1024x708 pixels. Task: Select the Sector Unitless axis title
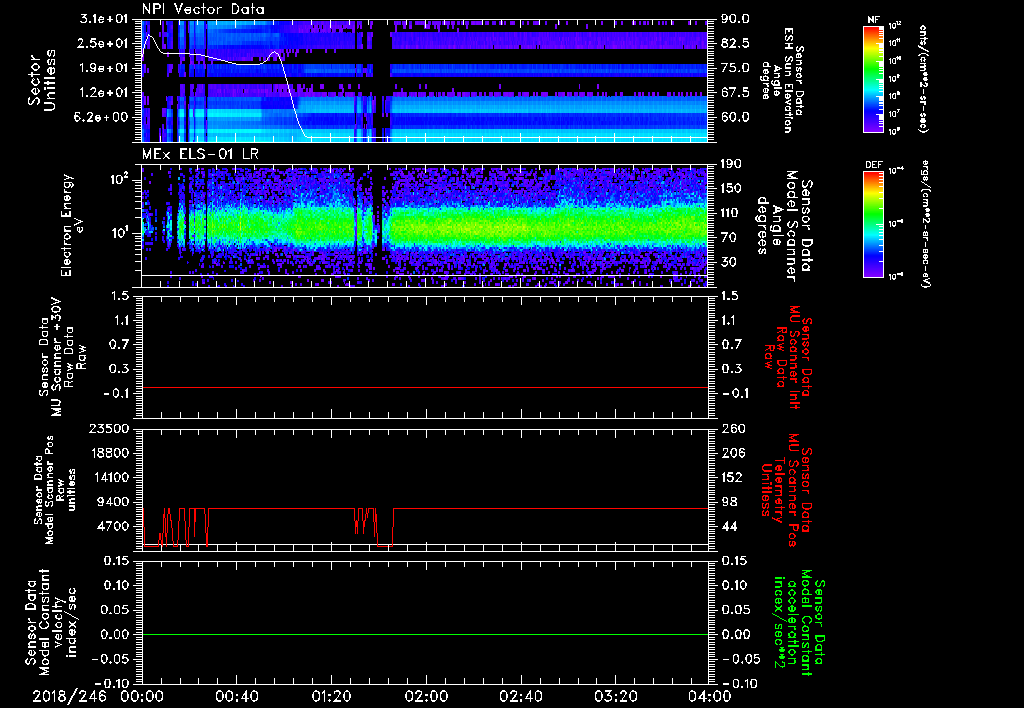[42, 80]
